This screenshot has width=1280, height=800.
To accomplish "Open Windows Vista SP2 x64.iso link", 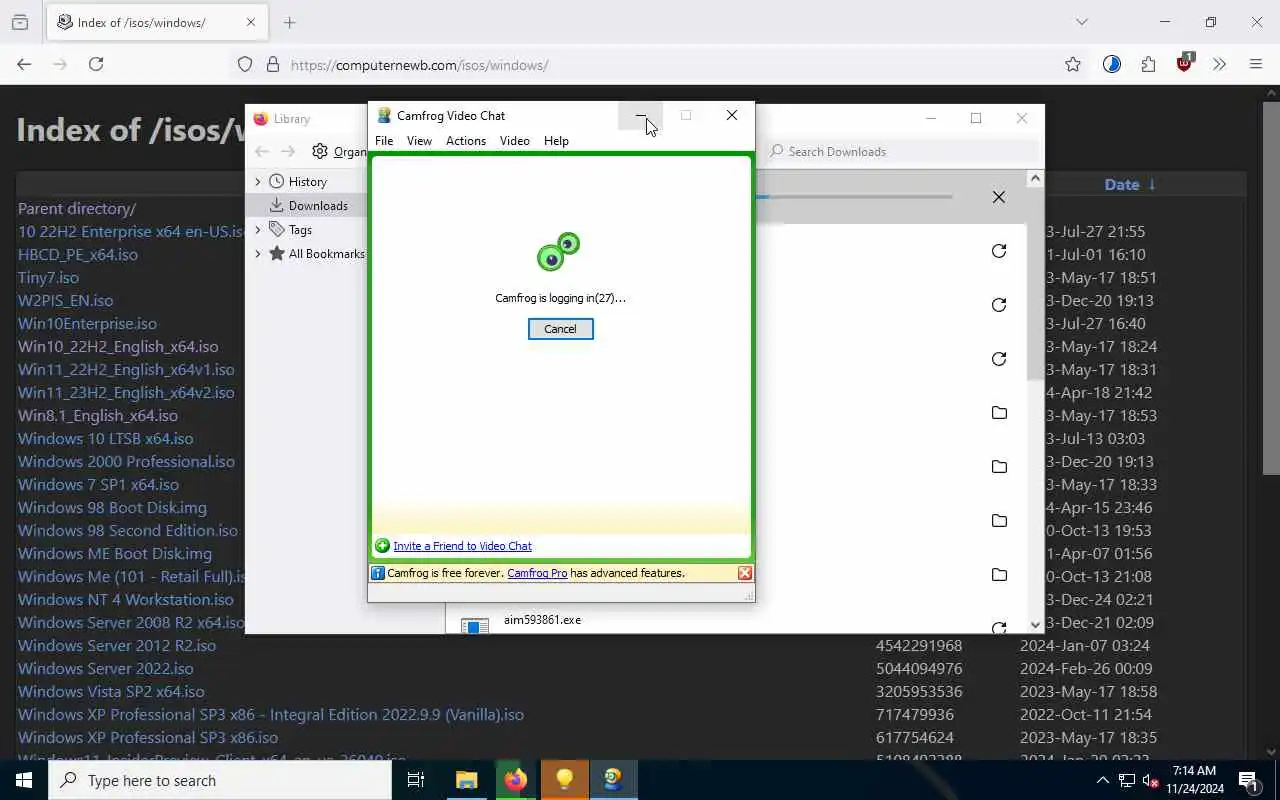I will tap(111, 692).
